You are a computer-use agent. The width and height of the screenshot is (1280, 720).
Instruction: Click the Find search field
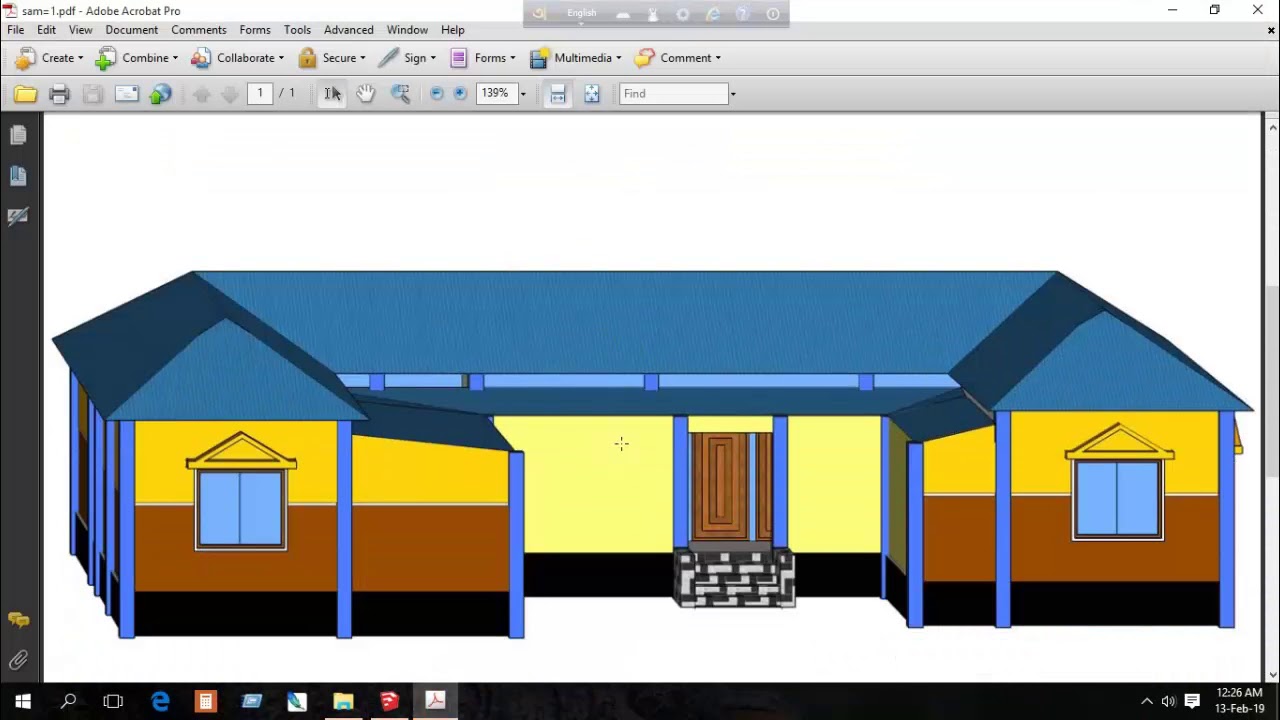point(673,94)
